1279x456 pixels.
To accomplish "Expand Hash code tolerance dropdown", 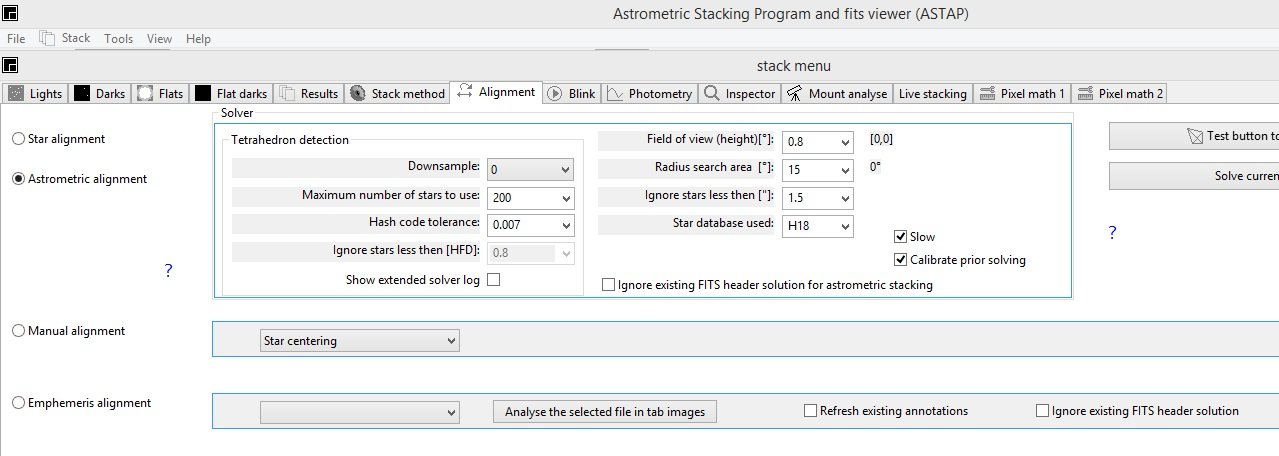I will coord(566,225).
